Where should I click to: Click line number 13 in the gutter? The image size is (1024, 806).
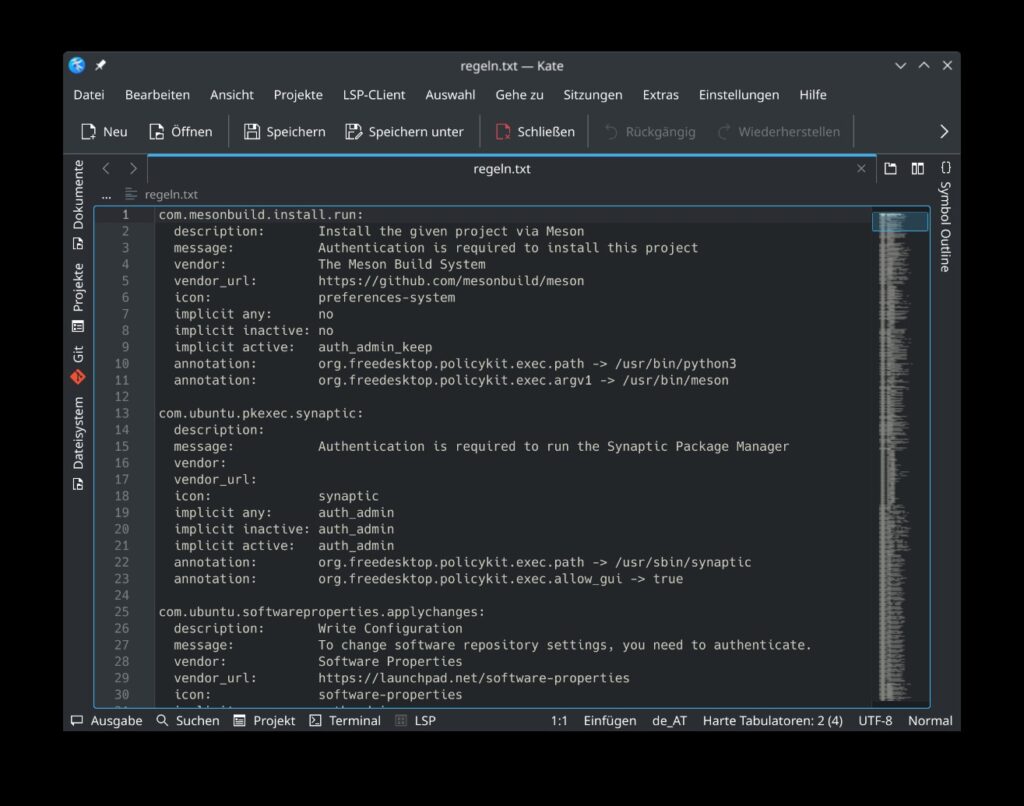[121, 413]
